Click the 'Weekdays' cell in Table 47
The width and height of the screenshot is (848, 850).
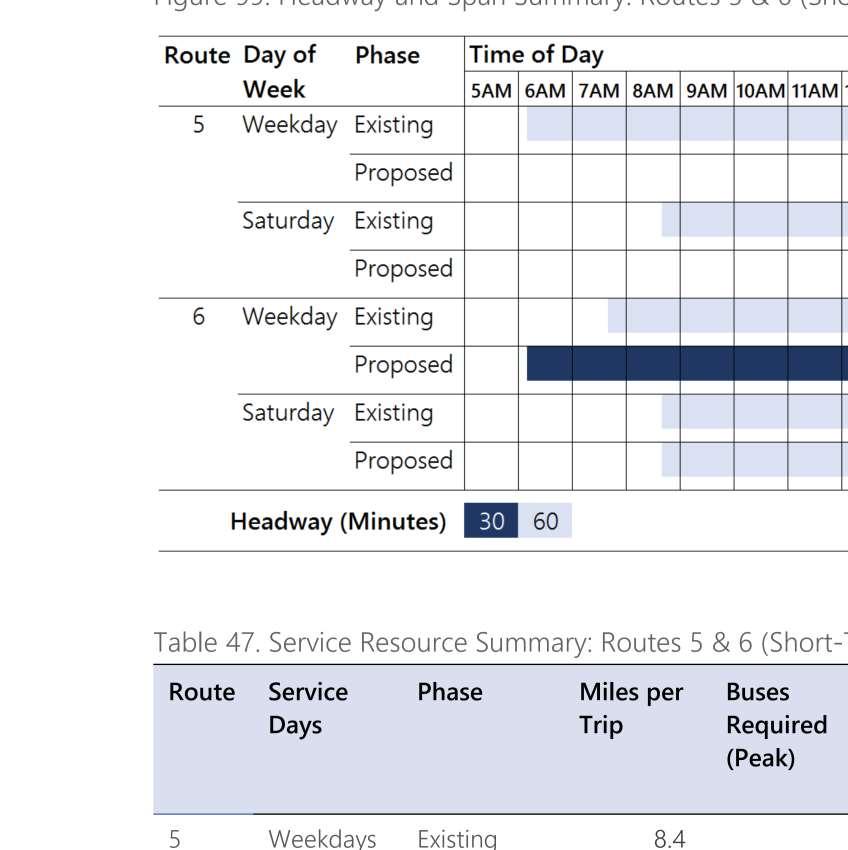[x=322, y=838]
